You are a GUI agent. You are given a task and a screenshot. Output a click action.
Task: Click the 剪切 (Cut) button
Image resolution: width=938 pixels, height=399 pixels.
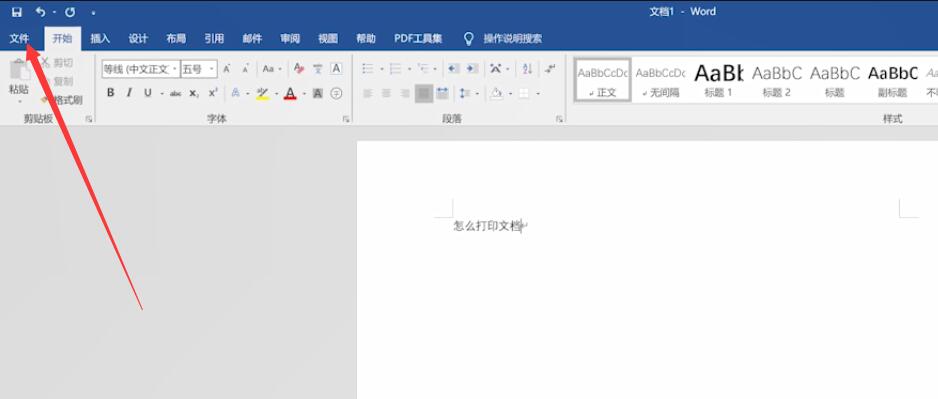pos(57,63)
